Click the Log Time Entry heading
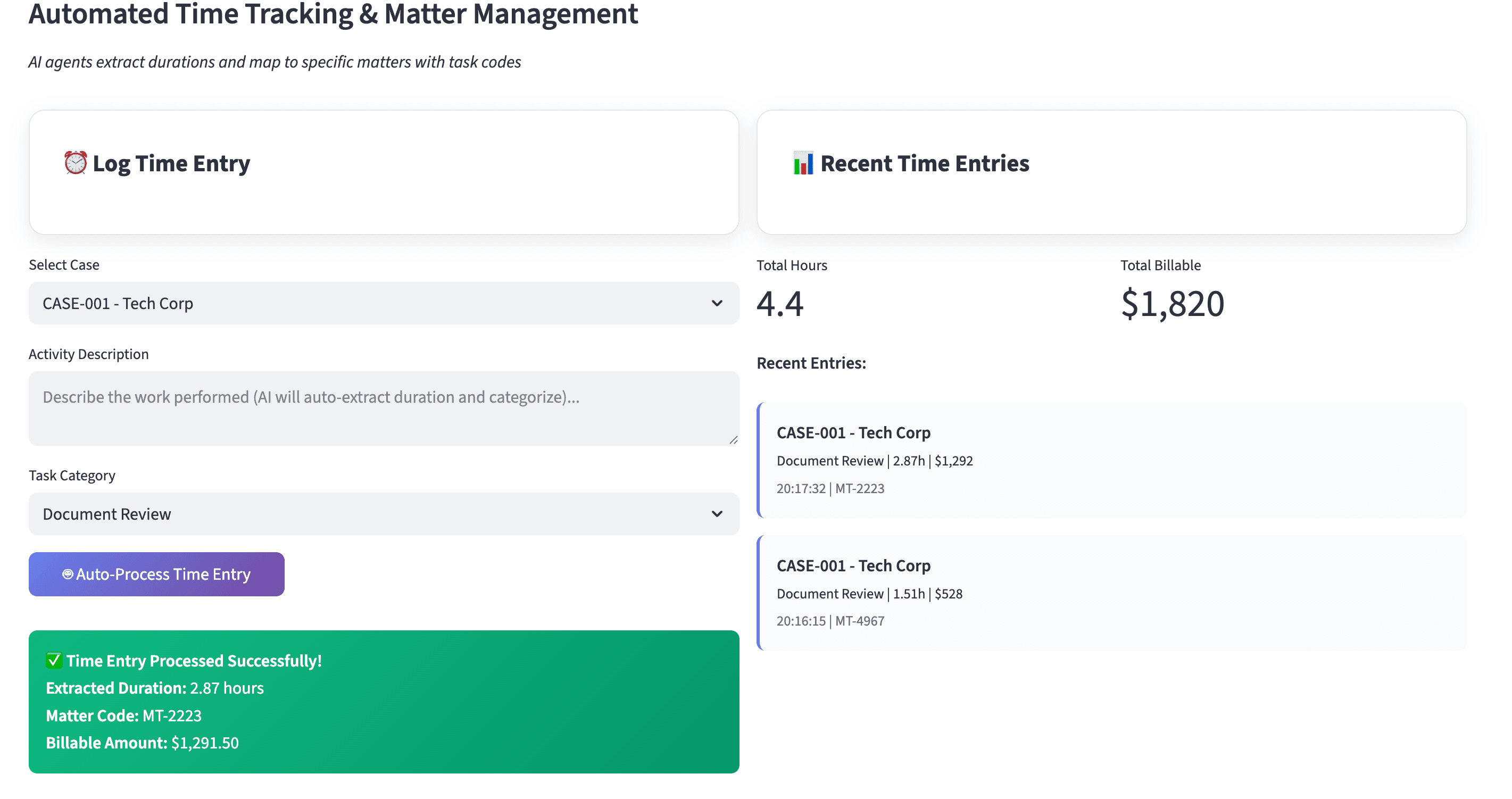The height and width of the screenshot is (799, 1512). 171,163
